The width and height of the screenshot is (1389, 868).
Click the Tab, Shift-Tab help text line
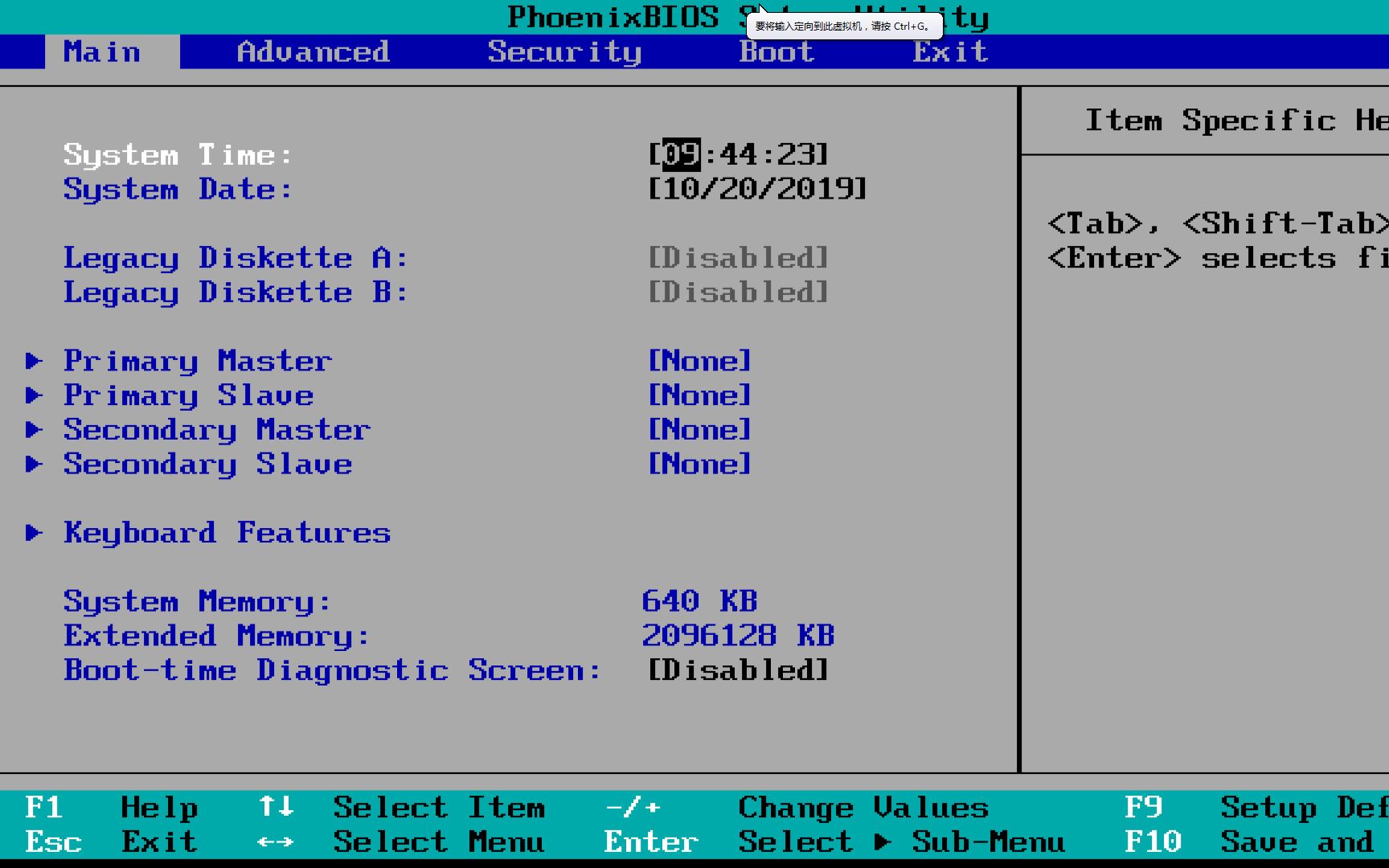point(1218,223)
